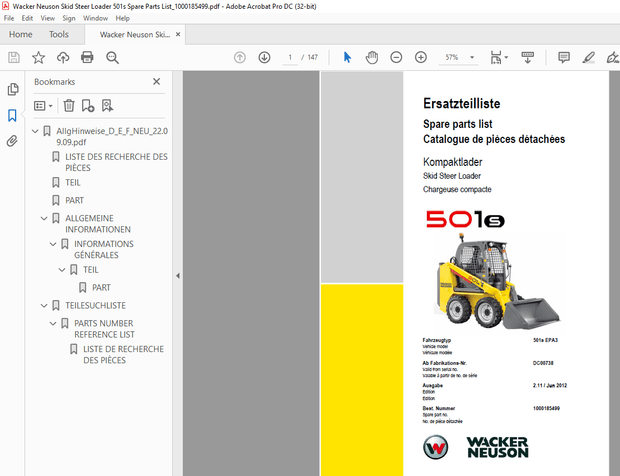Collapse PARTS NUMBER REFERENCE LIST bookmark

[53, 323]
